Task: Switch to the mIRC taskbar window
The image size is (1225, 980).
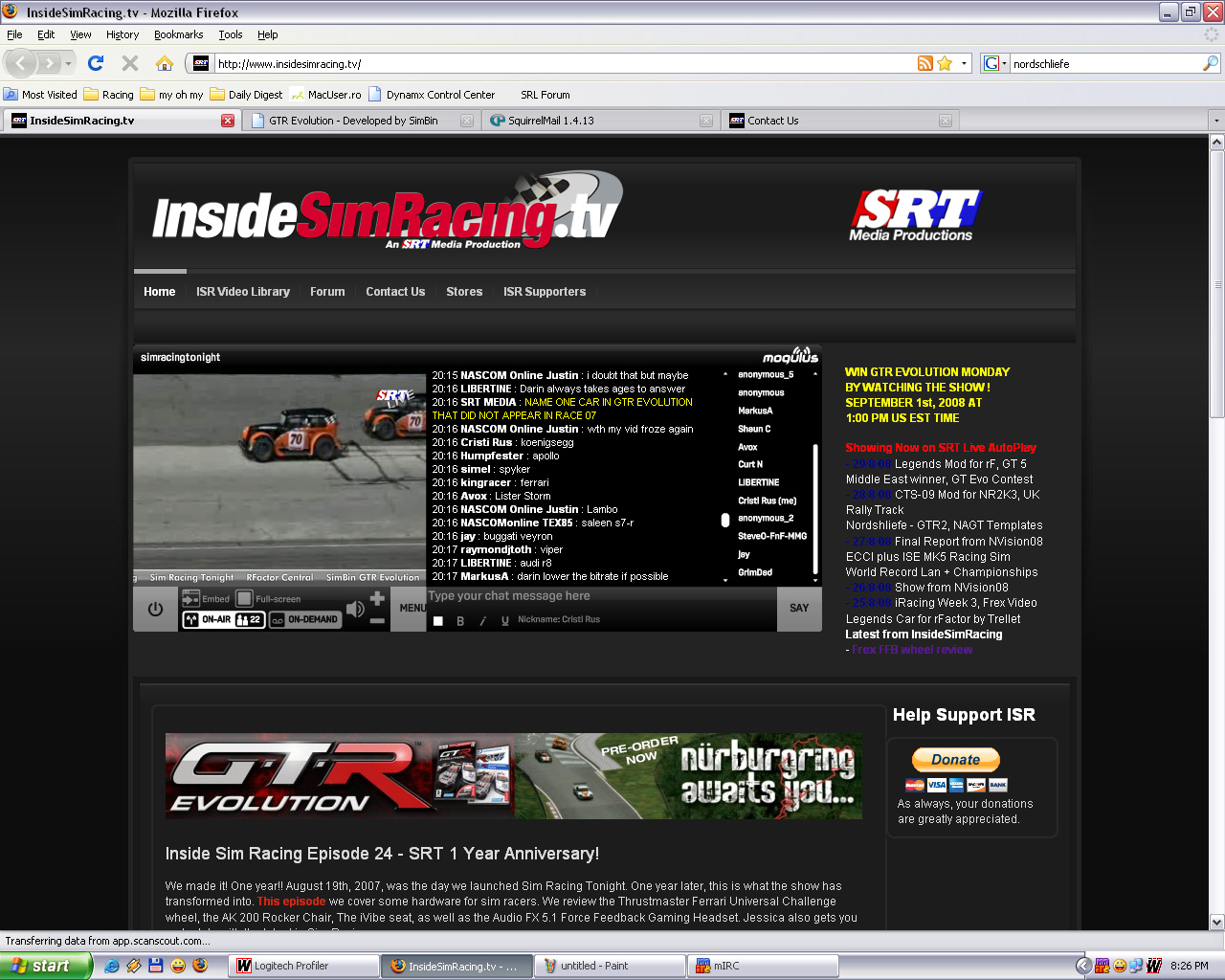Action: [x=764, y=966]
